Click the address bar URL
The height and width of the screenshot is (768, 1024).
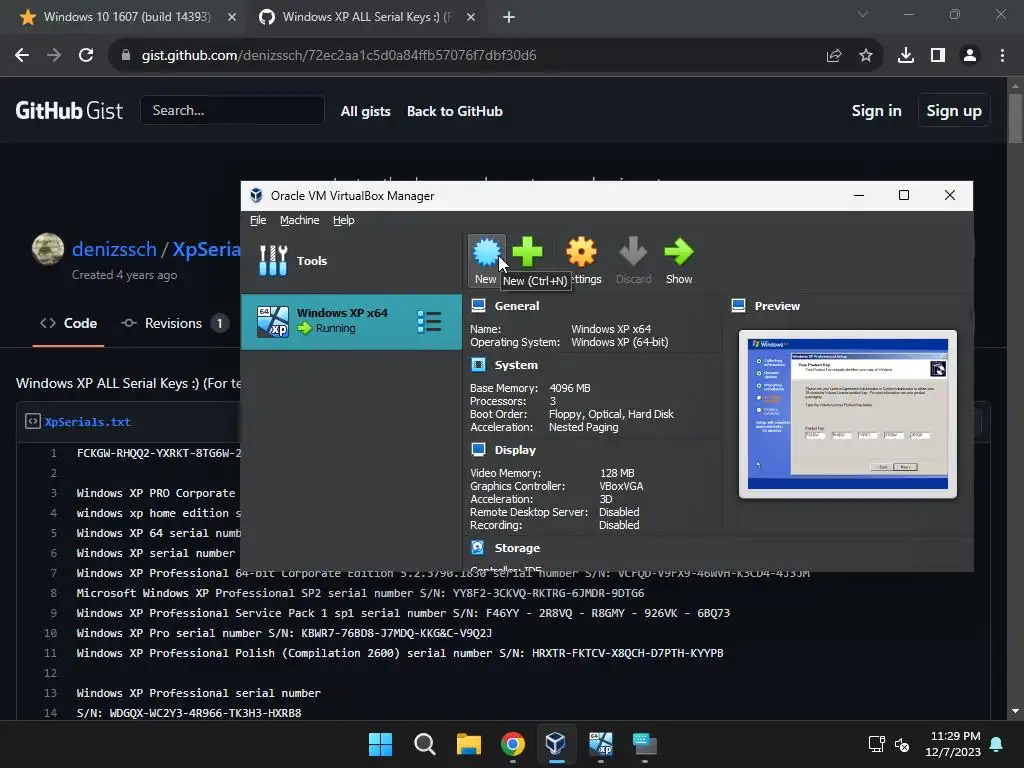[x=339, y=56]
